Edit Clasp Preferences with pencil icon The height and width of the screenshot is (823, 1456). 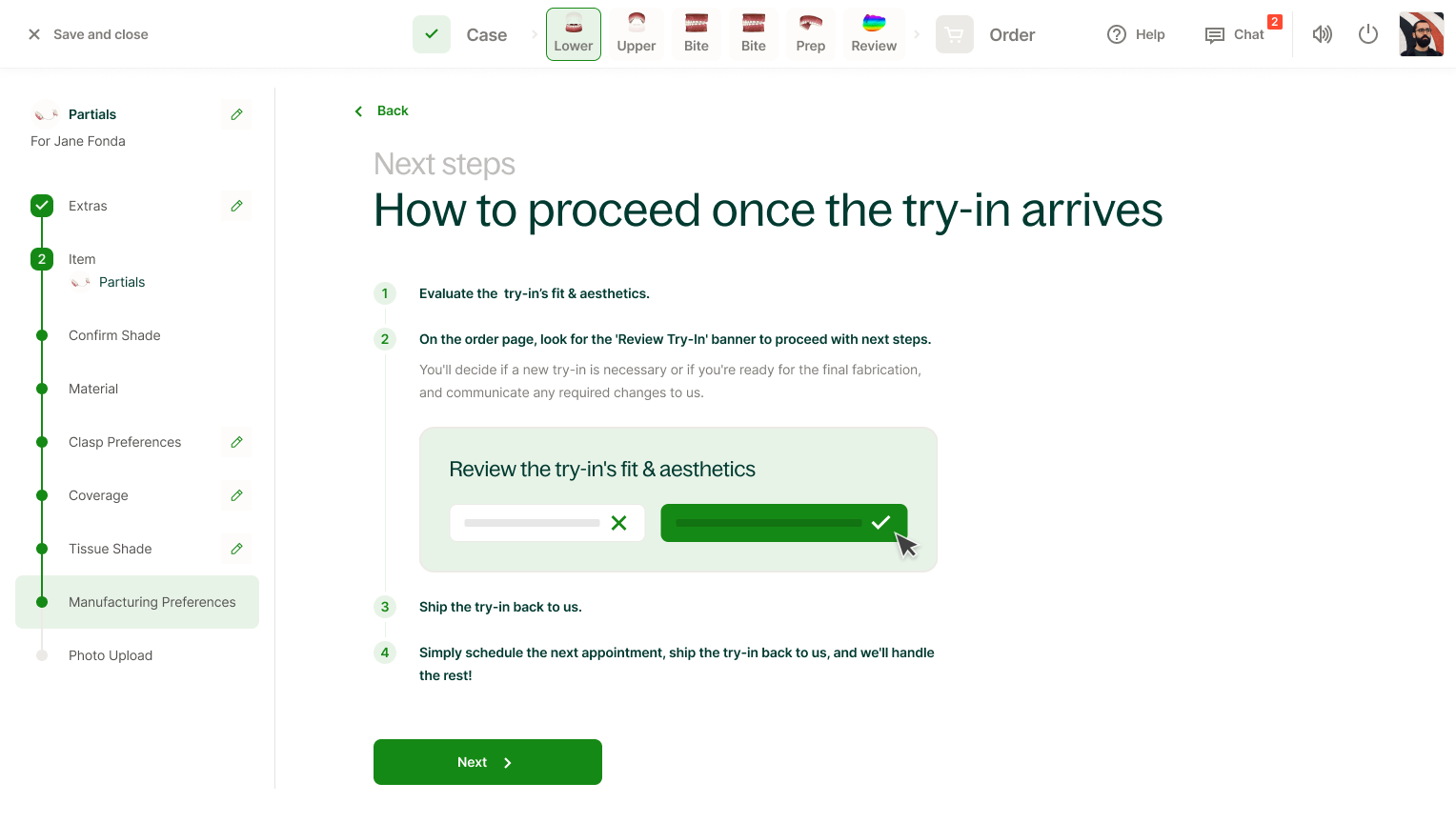[x=236, y=442]
